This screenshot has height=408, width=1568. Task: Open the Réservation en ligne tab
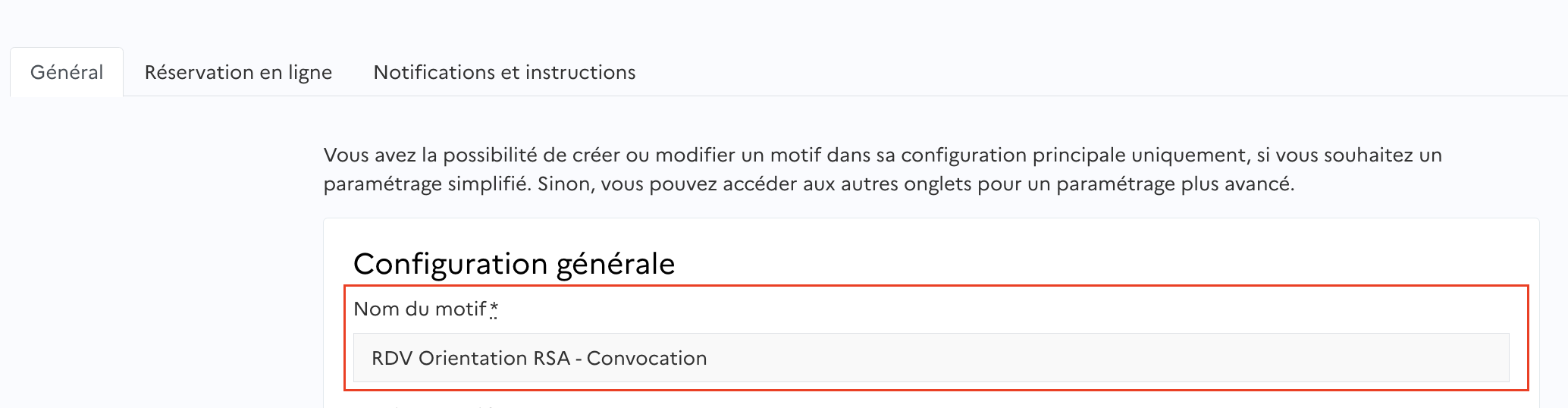[238, 72]
